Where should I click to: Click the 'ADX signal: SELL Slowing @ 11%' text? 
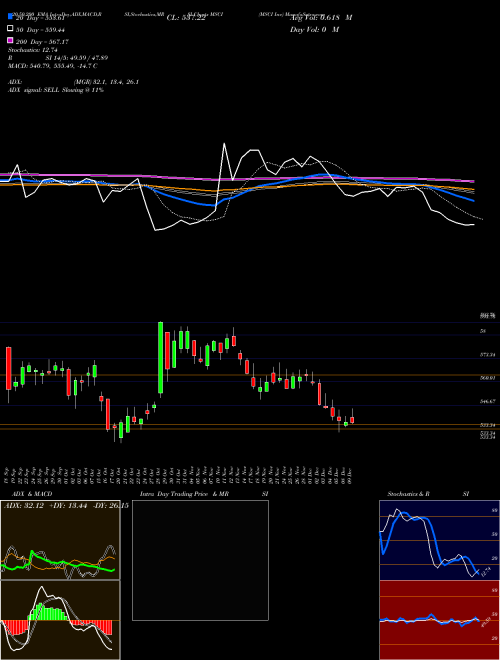[x=56, y=90]
